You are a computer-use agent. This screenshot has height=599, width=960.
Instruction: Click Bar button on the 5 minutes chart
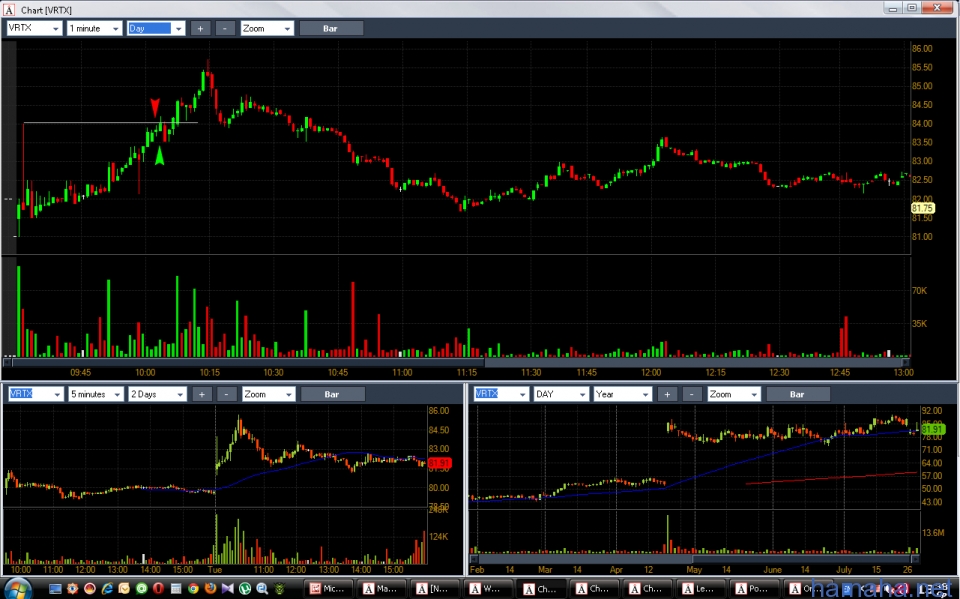click(332, 394)
